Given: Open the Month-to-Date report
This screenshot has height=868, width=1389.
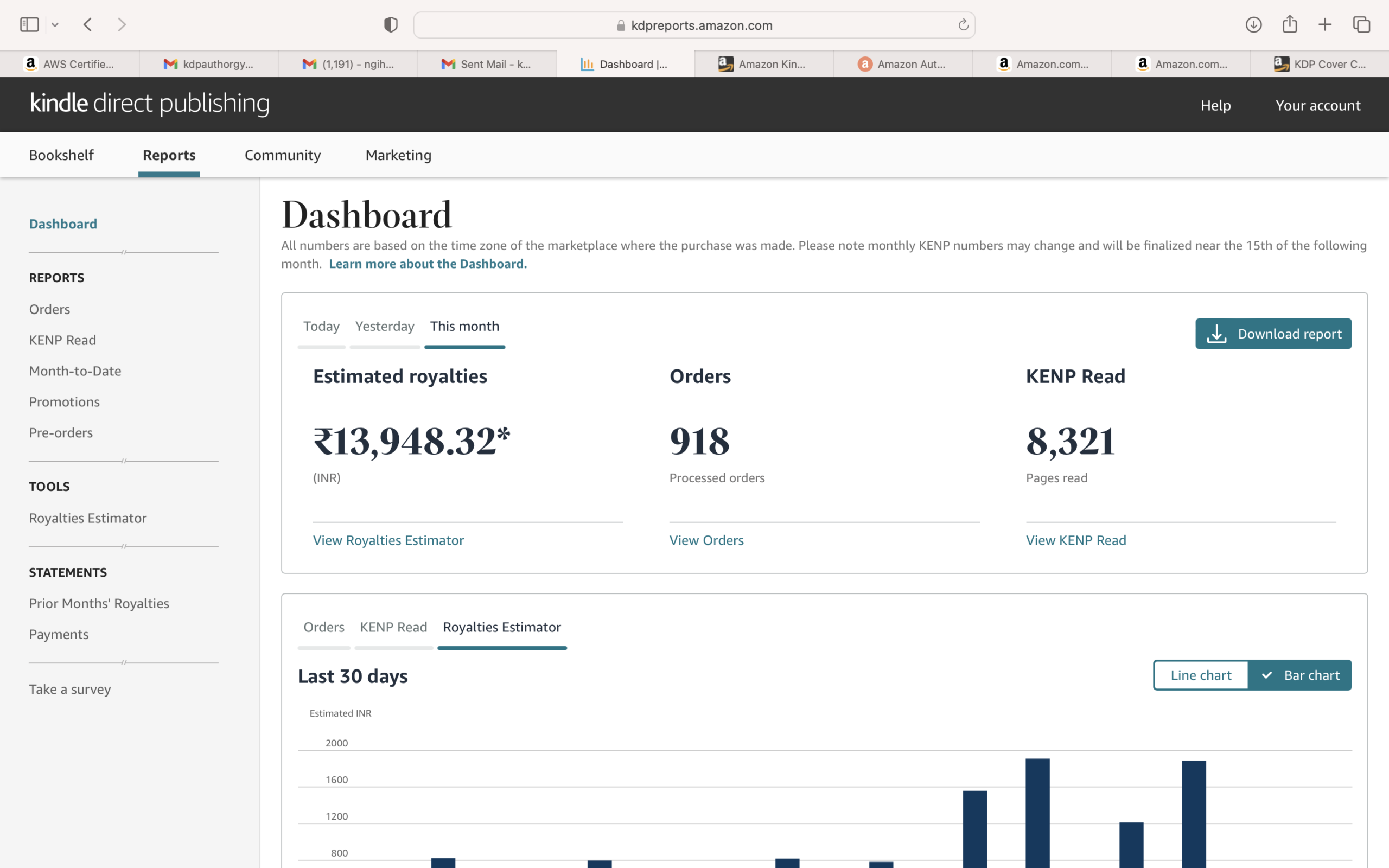Looking at the screenshot, I should pyautogui.click(x=75, y=371).
